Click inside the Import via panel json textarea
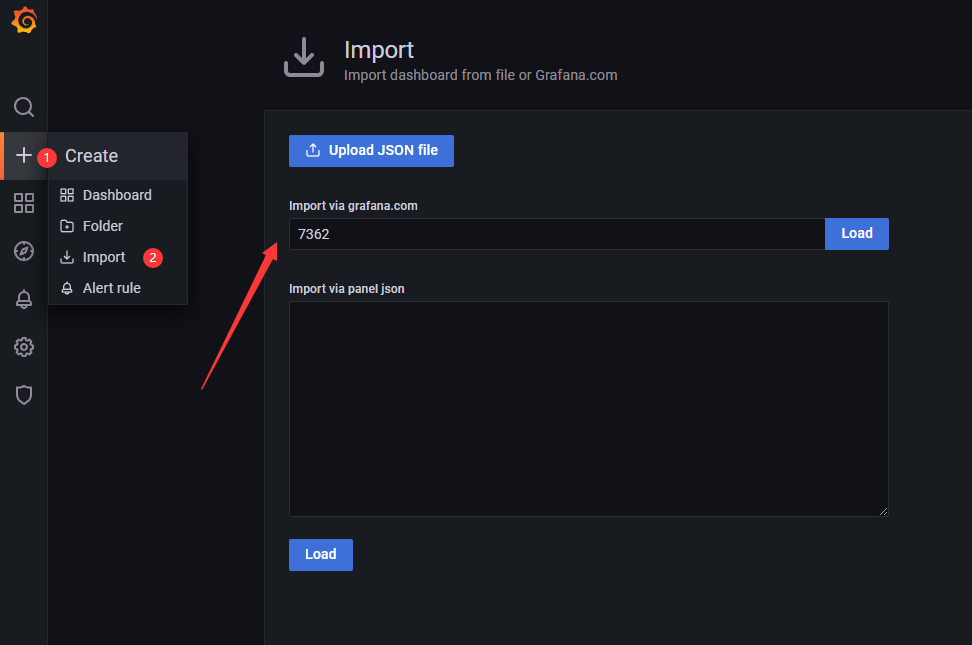 pos(588,408)
